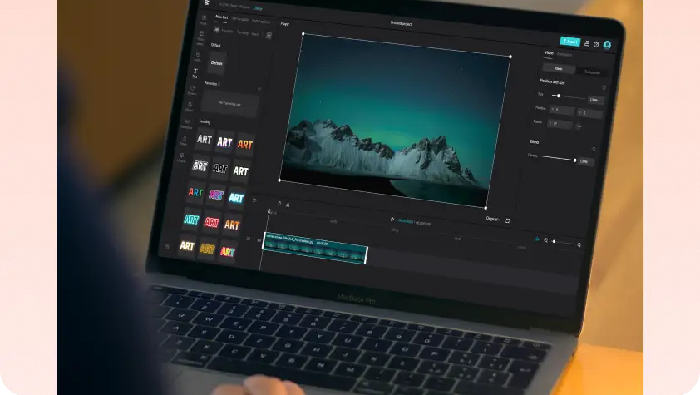Choose the rainbow ART effect in the bottom row
Image resolution: width=700 pixels, height=395 pixels.
point(227,252)
